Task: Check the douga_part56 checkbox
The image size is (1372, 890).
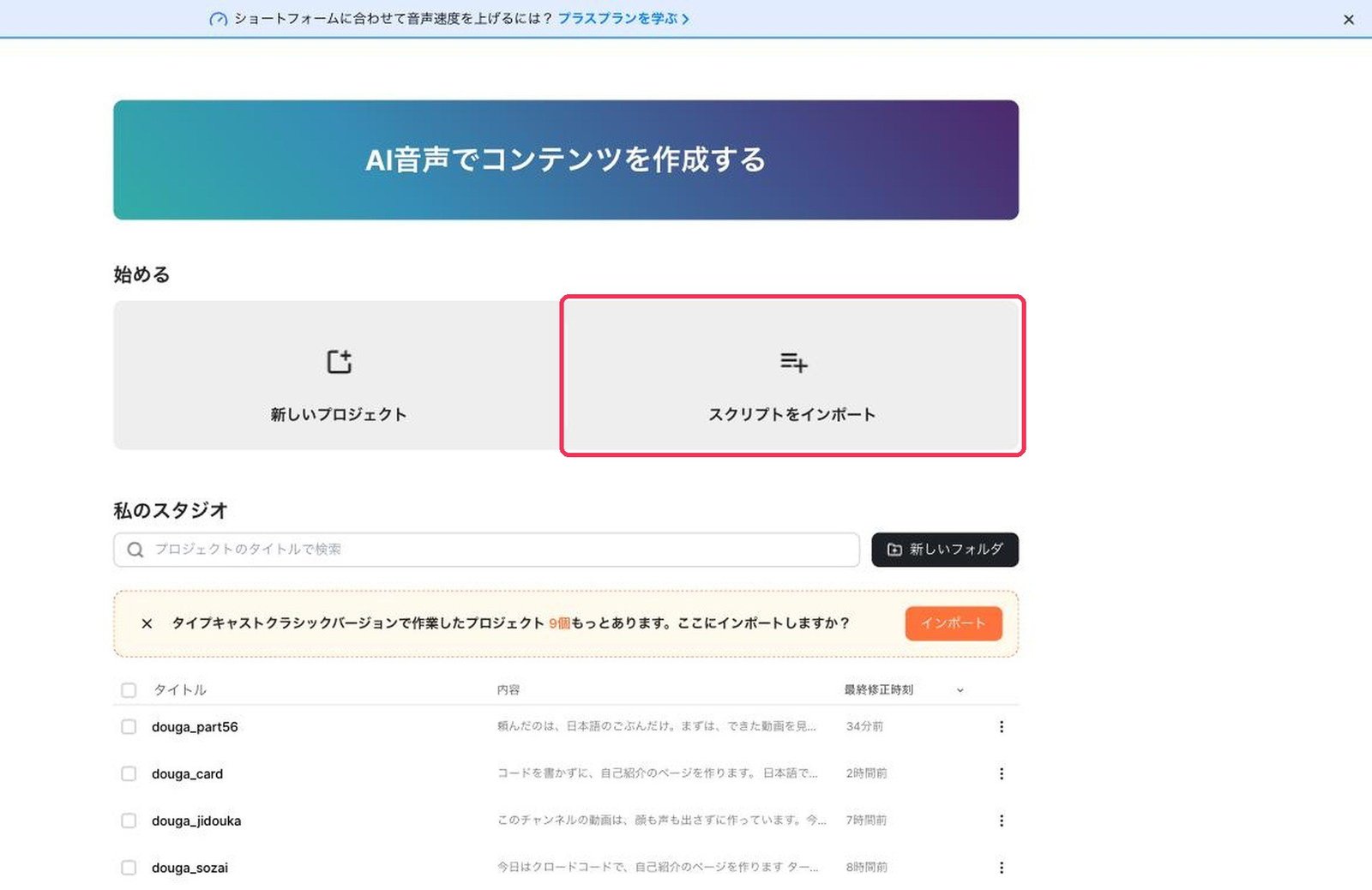Action: [x=129, y=727]
